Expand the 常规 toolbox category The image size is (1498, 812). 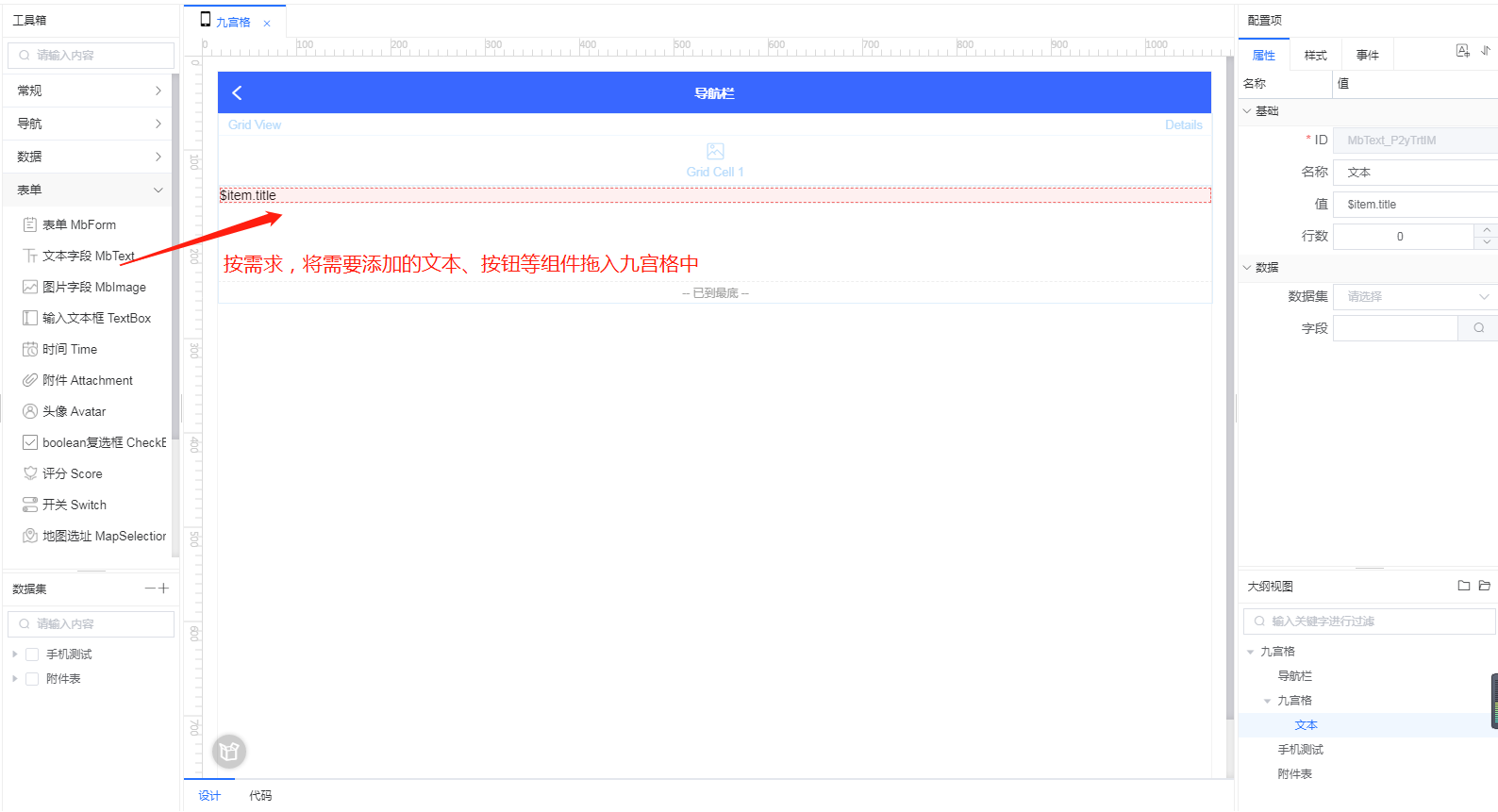click(x=90, y=91)
